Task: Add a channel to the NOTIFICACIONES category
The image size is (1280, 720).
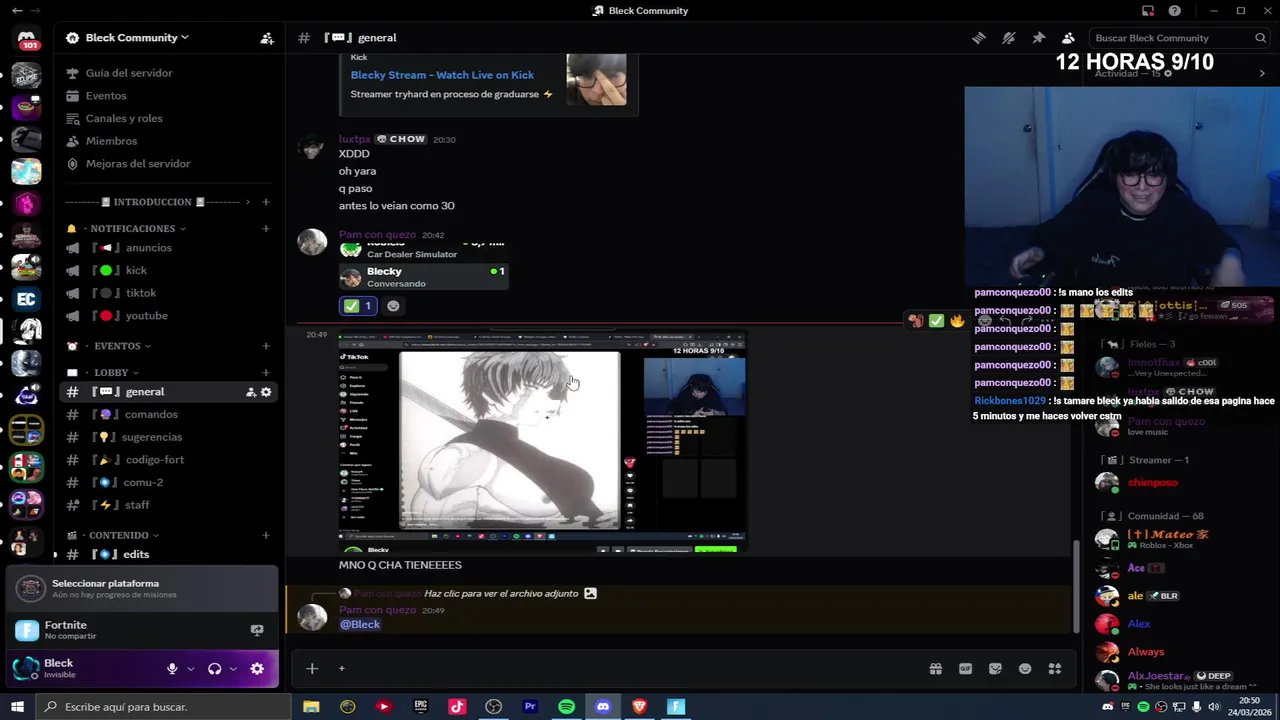Action: (x=266, y=229)
